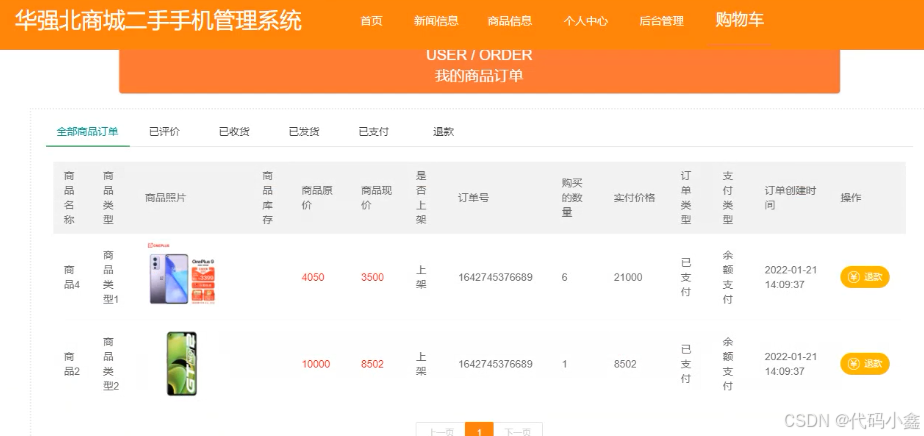Click the 商品照片 column header
The width and height of the screenshot is (924, 436).
[166, 198]
